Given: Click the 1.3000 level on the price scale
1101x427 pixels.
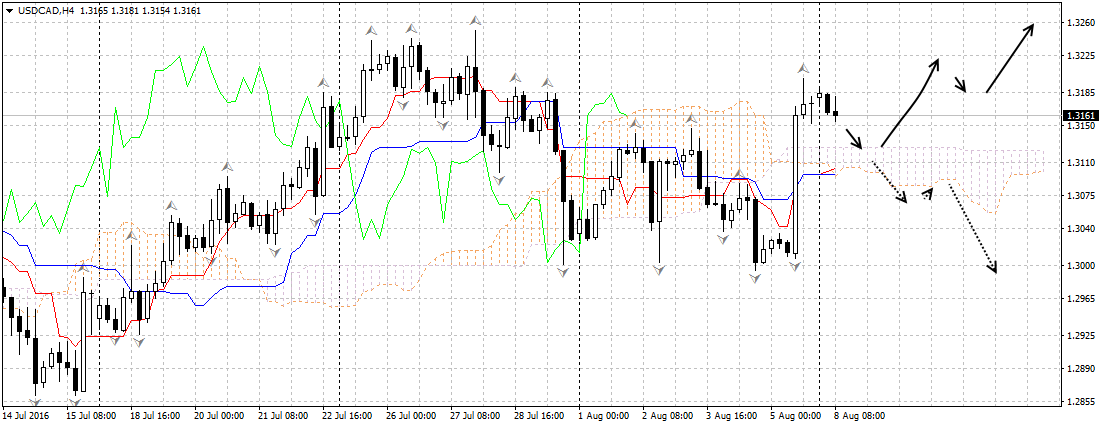Looking at the screenshot, I should pos(1079,265).
